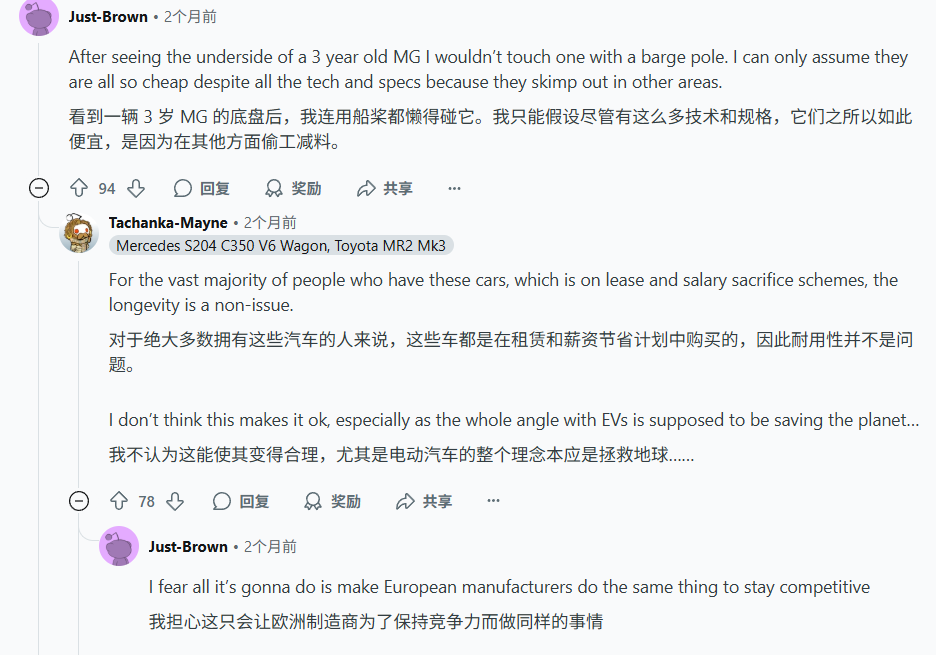Reply to Just-Brown's 94-vote comment
This screenshot has height=655, width=936.
click(202, 188)
